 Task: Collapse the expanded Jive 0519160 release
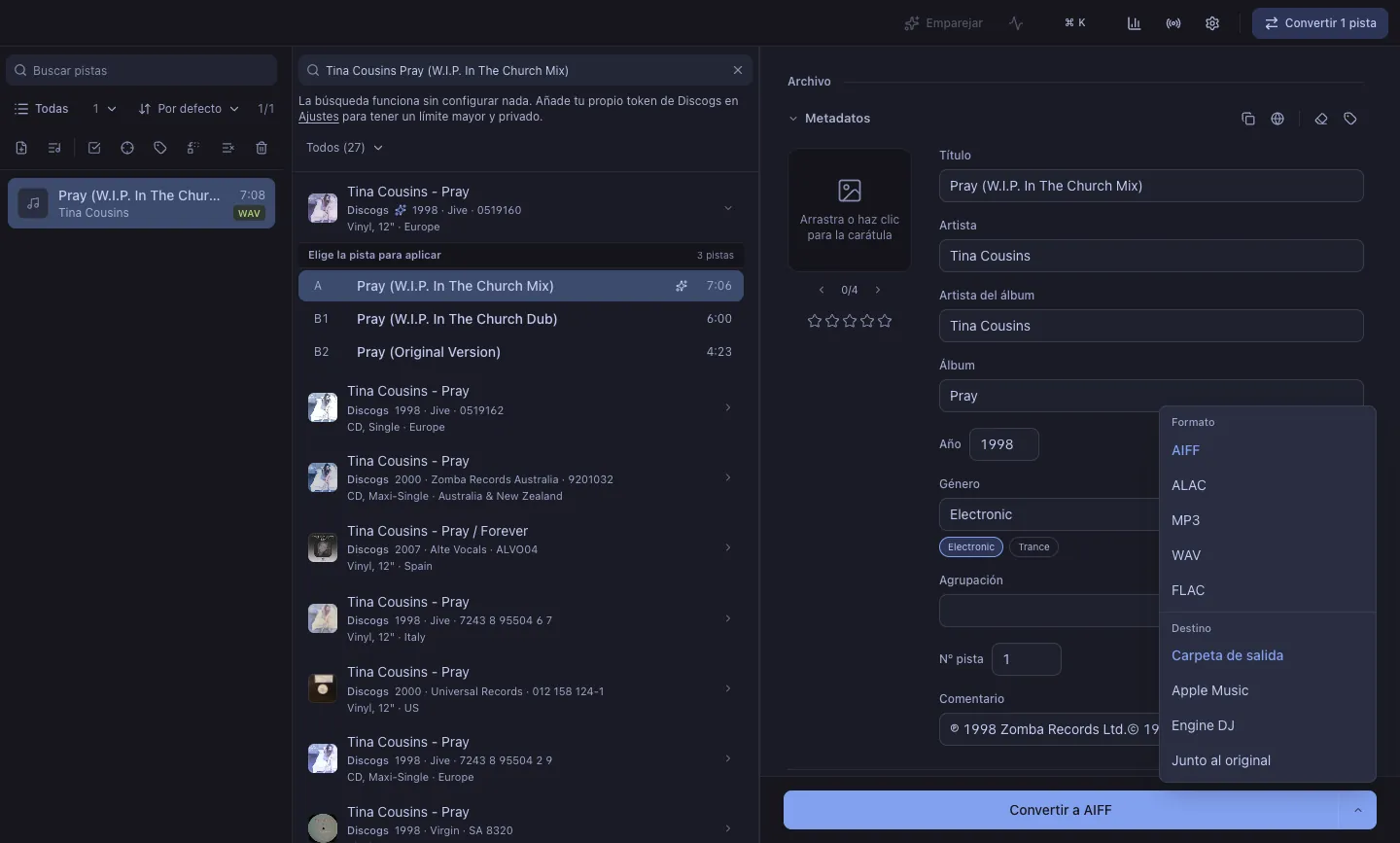(x=727, y=208)
